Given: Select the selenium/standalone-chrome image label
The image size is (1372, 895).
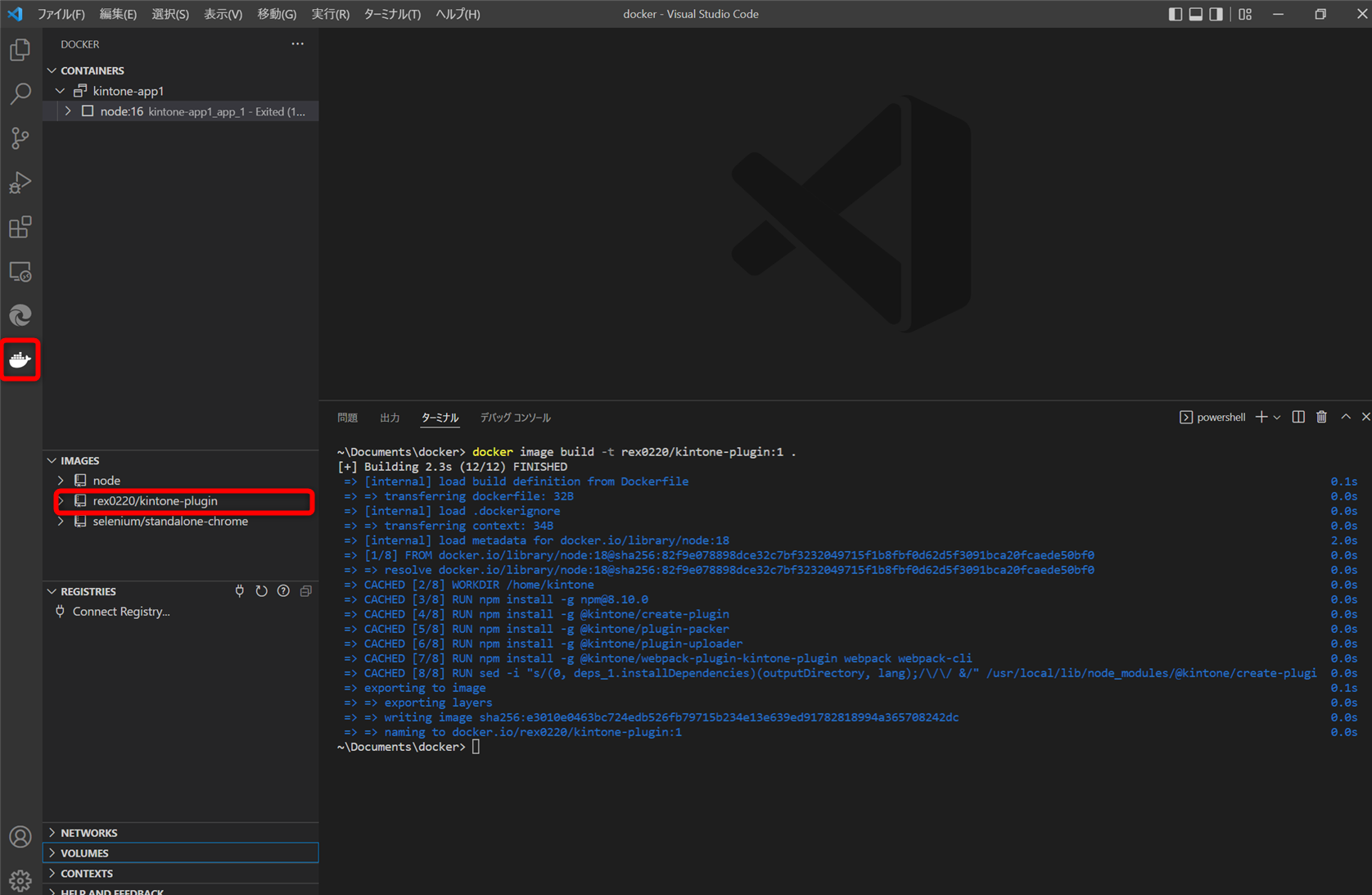Looking at the screenshot, I should pos(170,522).
